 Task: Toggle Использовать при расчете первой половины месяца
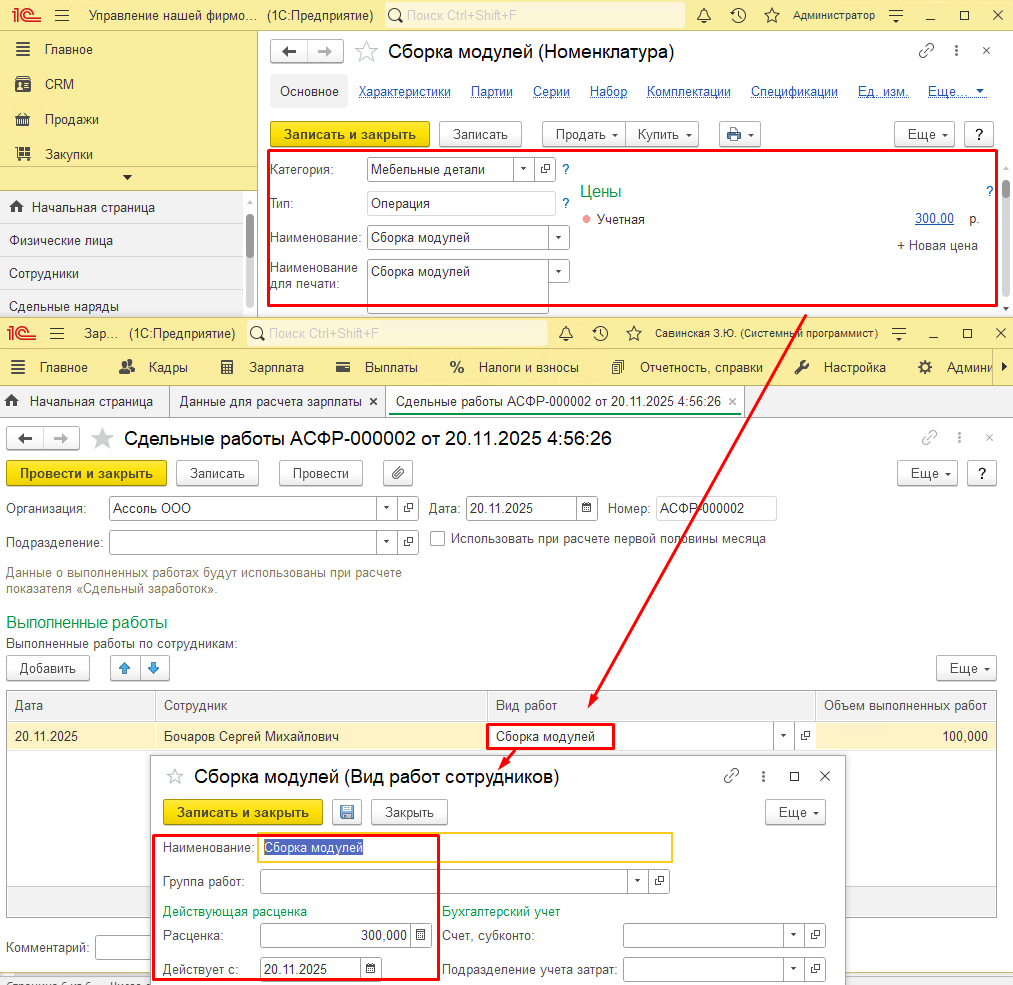point(438,538)
